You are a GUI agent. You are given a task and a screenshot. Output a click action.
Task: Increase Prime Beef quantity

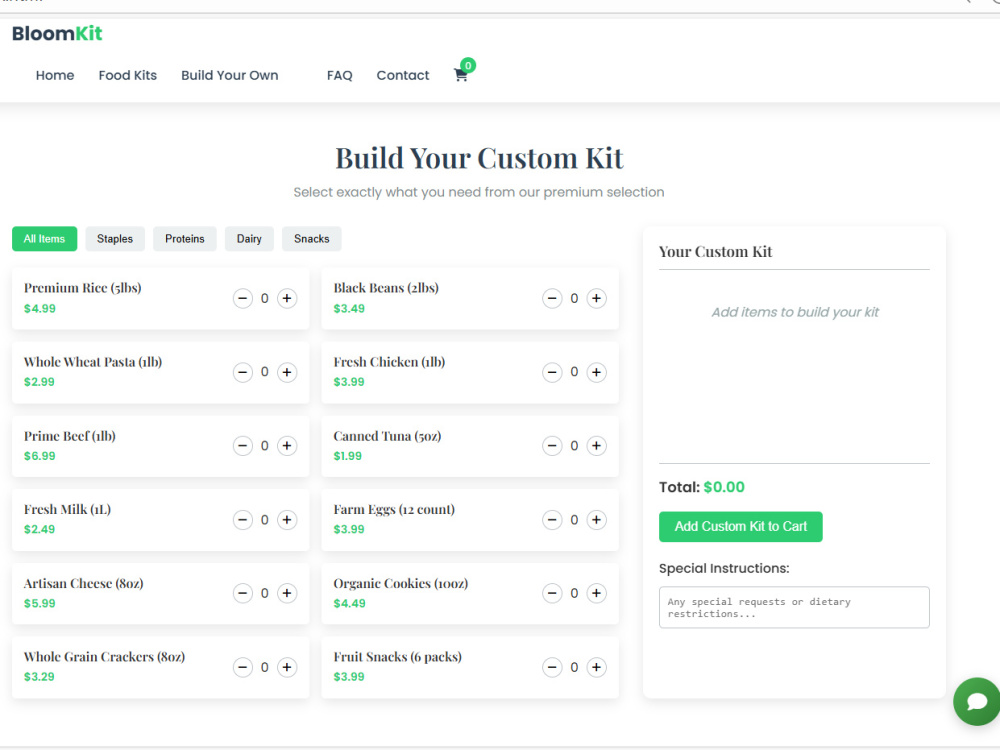[287, 446]
